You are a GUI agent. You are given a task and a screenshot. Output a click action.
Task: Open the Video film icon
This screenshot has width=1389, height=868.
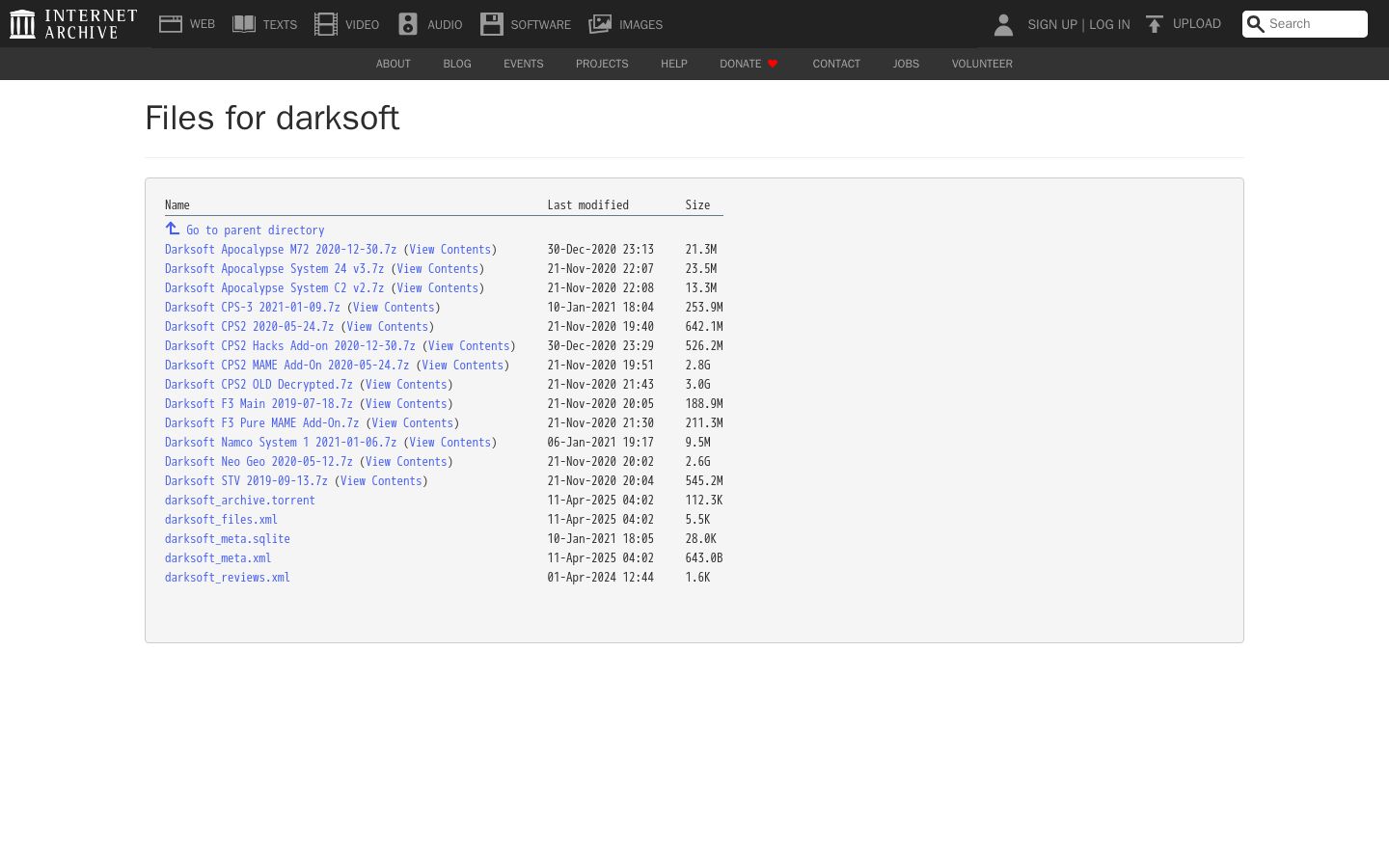click(326, 24)
